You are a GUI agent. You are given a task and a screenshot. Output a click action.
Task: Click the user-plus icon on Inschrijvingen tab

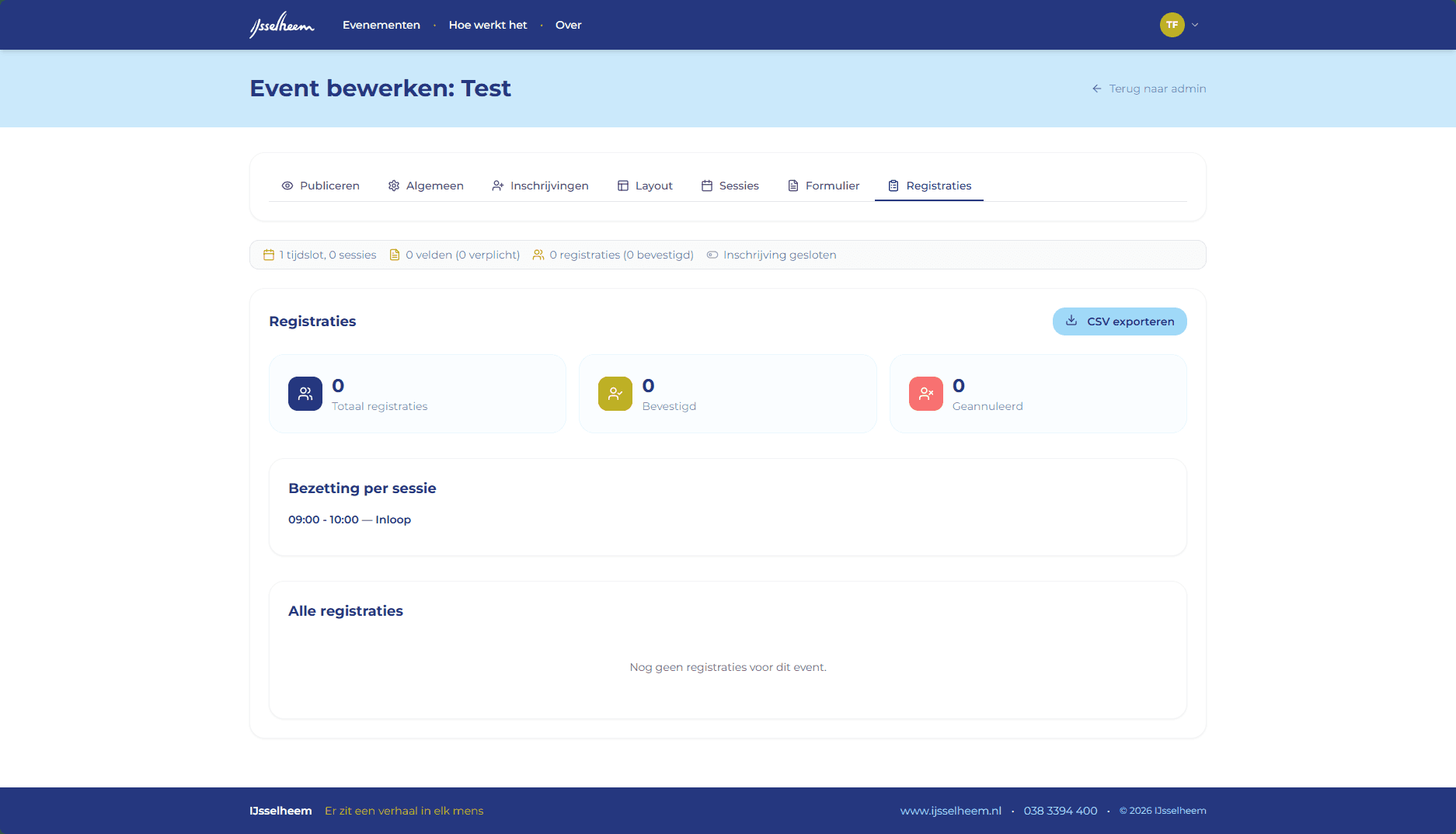(x=498, y=186)
